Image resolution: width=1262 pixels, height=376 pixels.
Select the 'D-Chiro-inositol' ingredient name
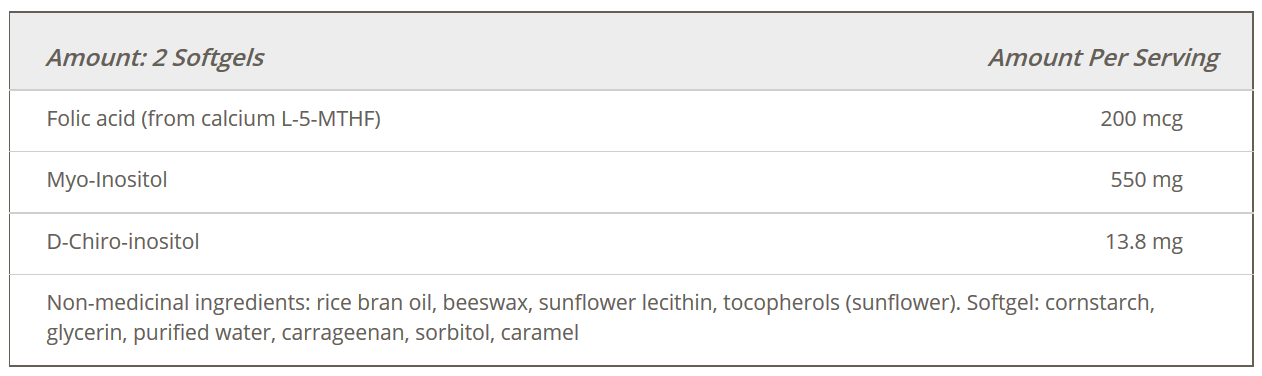tap(123, 241)
